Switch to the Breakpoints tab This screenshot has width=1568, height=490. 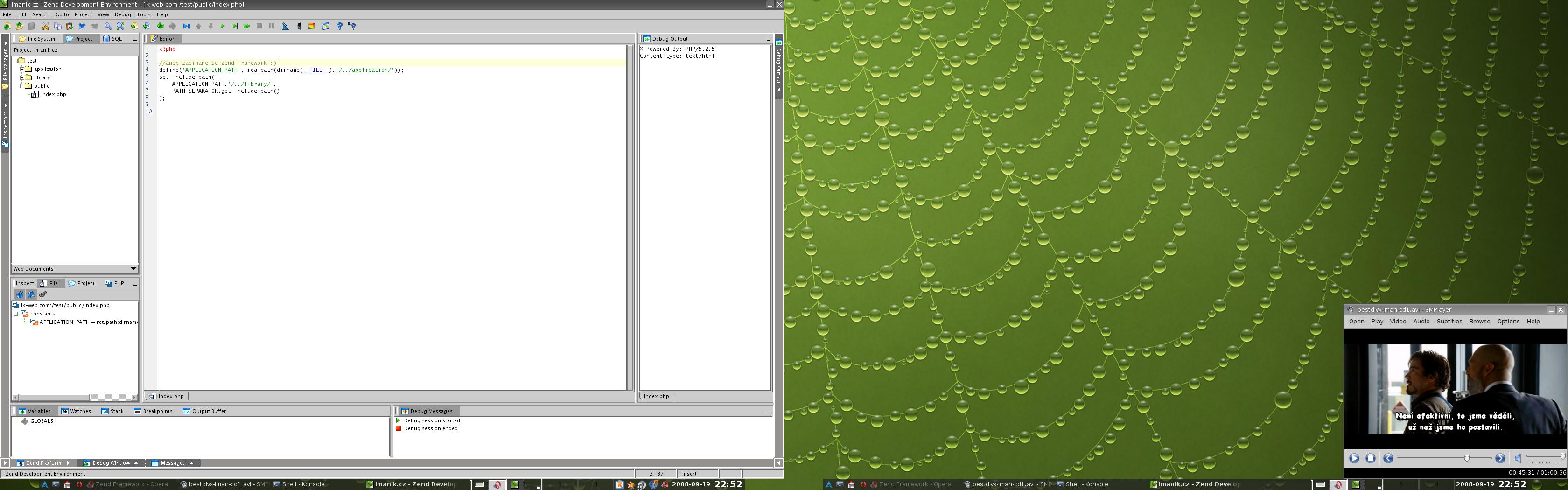[x=154, y=412]
